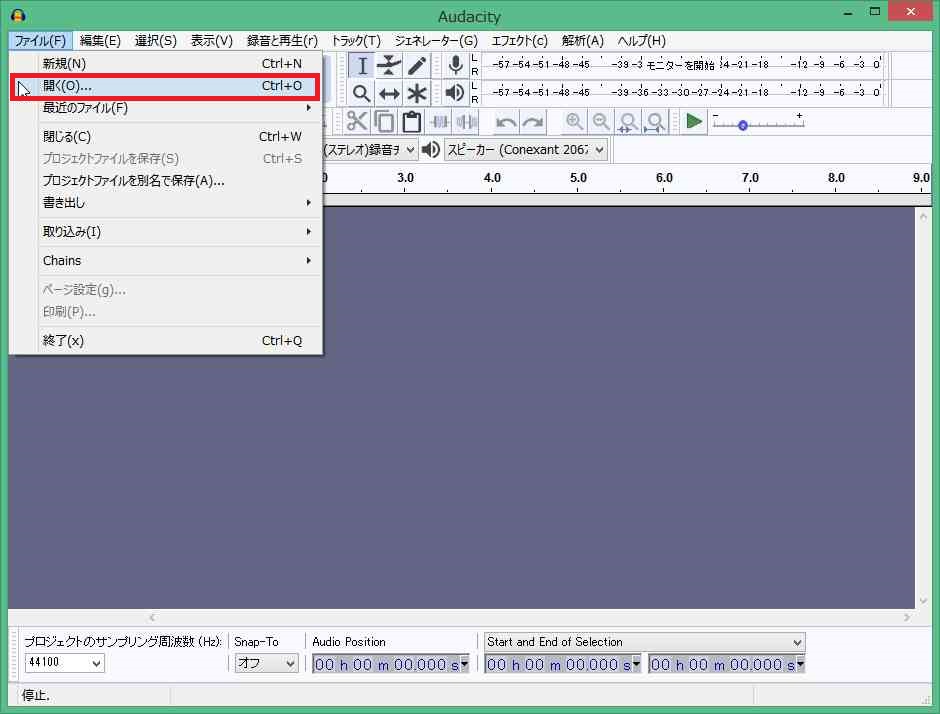The height and width of the screenshot is (714, 940).
Task: Open the エフェクト(c) menu
Action: click(x=519, y=41)
